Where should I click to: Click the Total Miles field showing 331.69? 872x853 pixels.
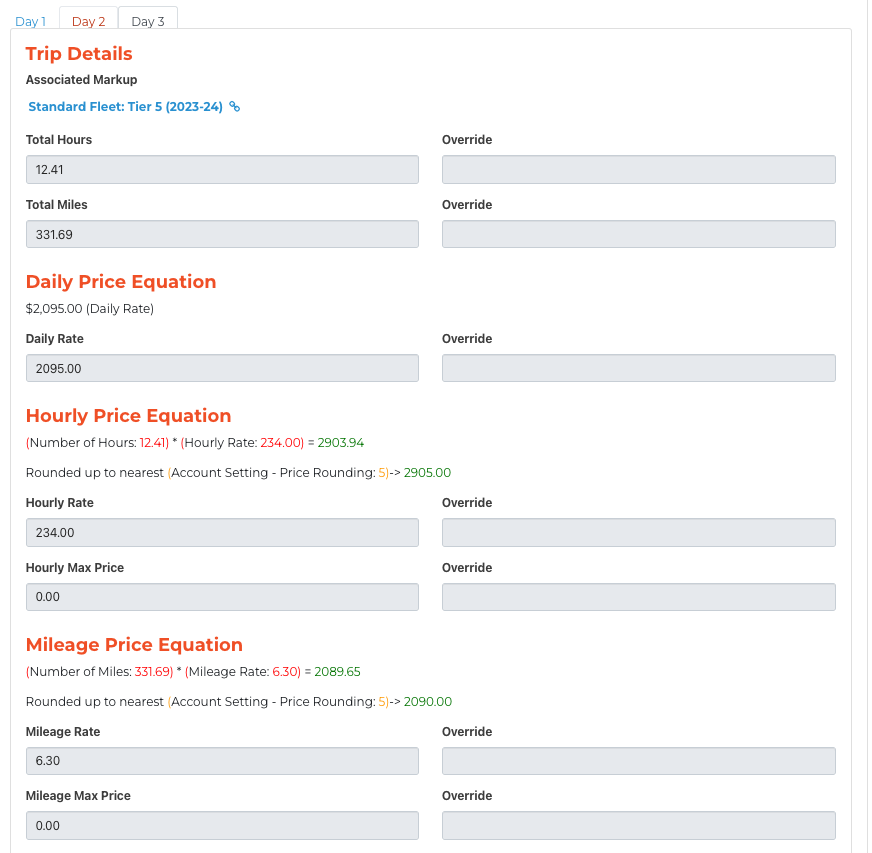(x=222, y=234)
